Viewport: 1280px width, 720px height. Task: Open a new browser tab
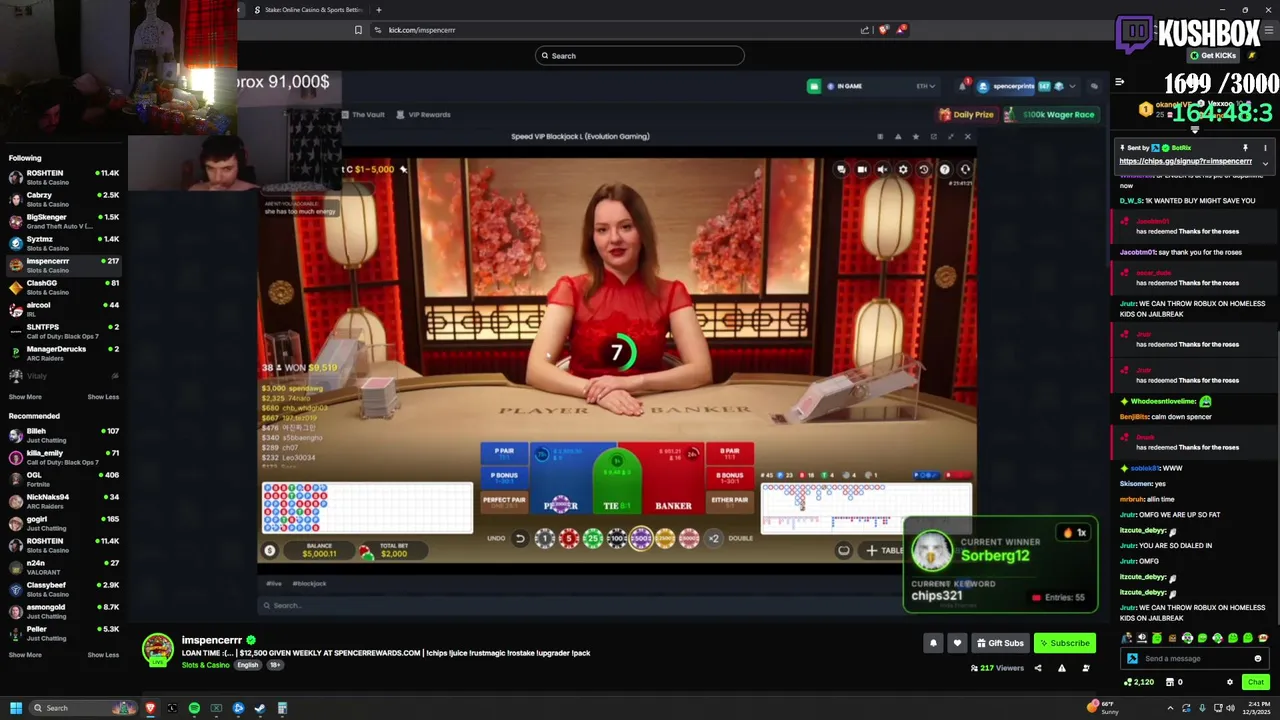click(378, 10)
